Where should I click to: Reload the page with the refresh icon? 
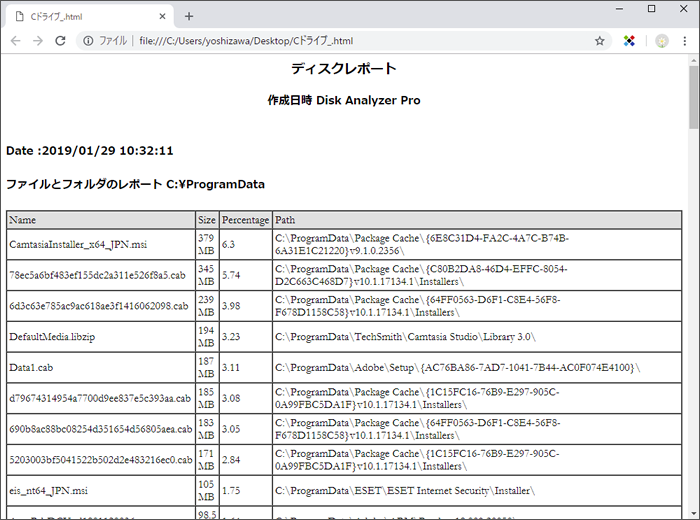[60, 41]
